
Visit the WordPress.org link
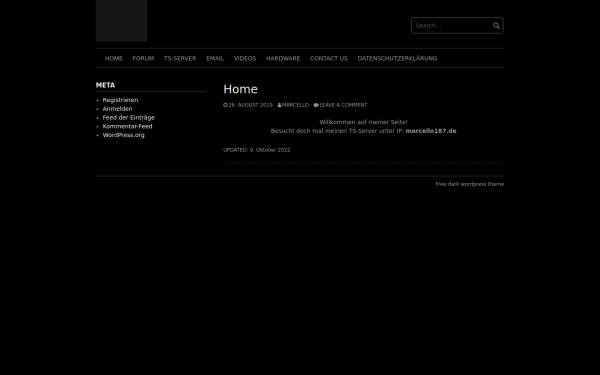(x=124, y=135)
